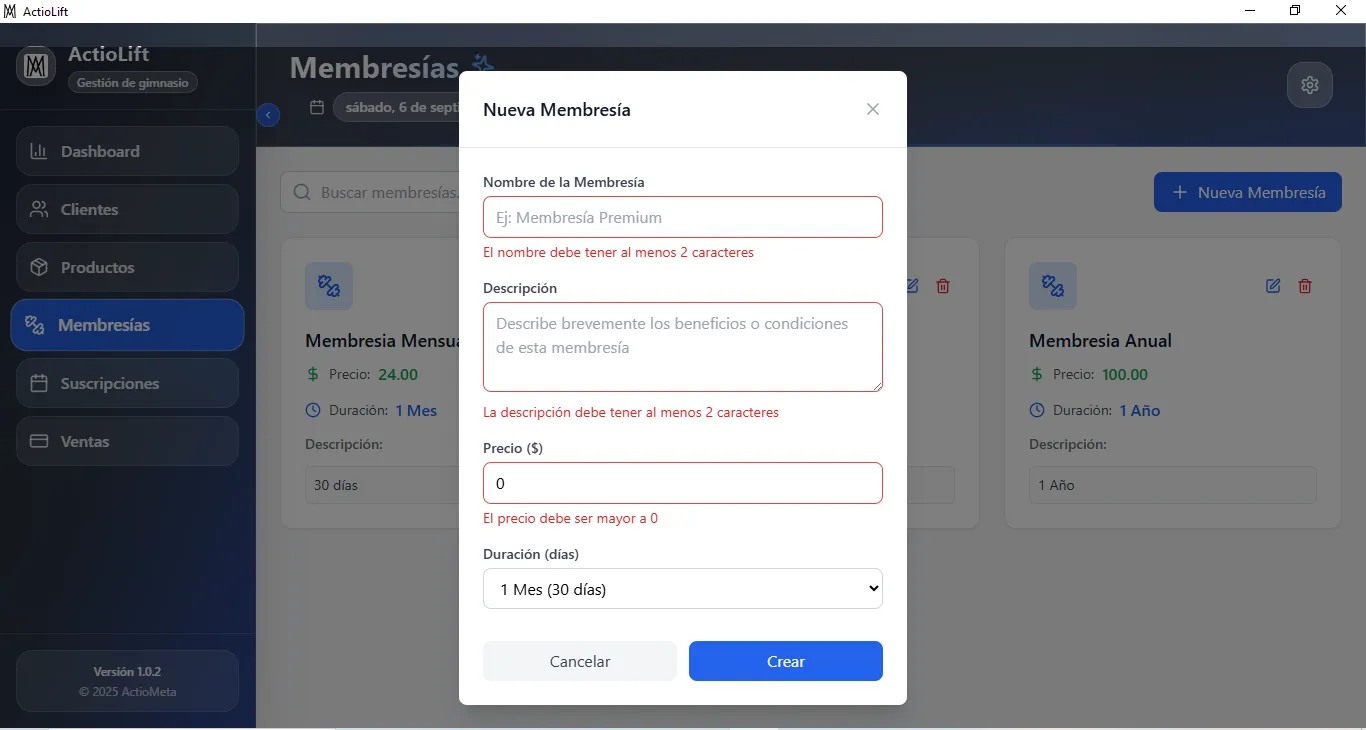Select Suscripciones in the sidebar
Image resolution: width=1366 pixels, height=730 pixels.
(x=127, y=383)
